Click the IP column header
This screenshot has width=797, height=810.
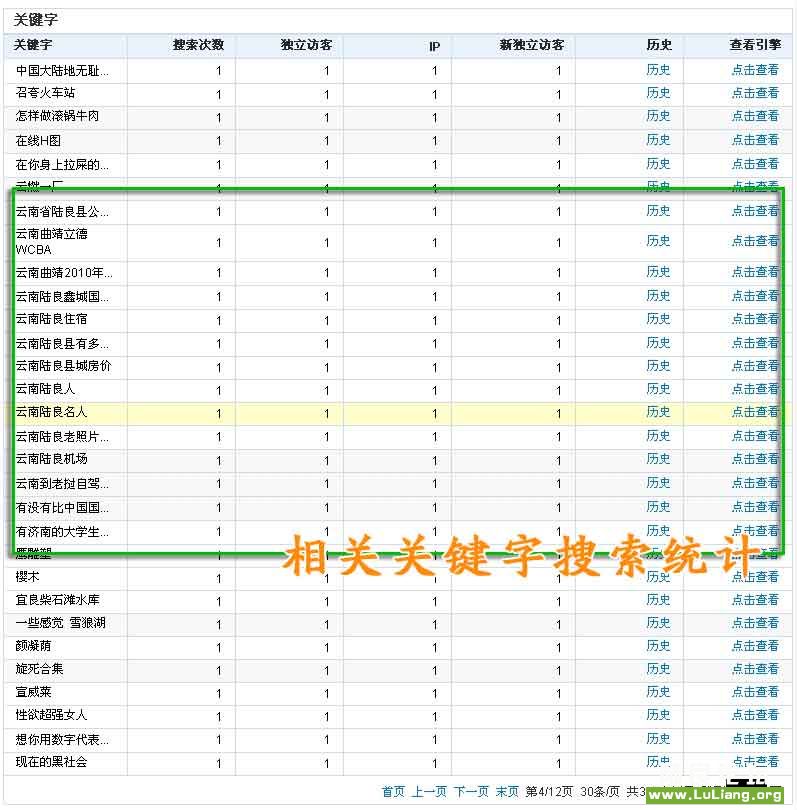pyautogui.click(x=434, y=46)
